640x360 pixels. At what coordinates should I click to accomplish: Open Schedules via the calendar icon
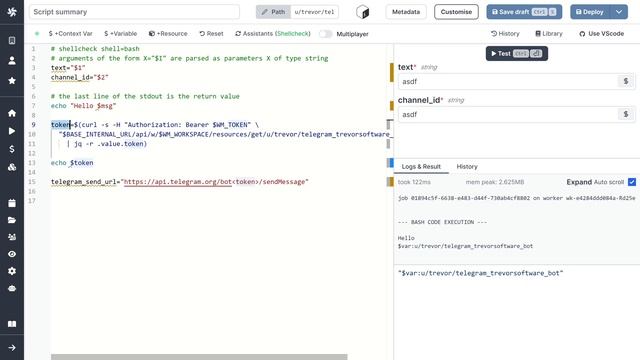(12, 203)
